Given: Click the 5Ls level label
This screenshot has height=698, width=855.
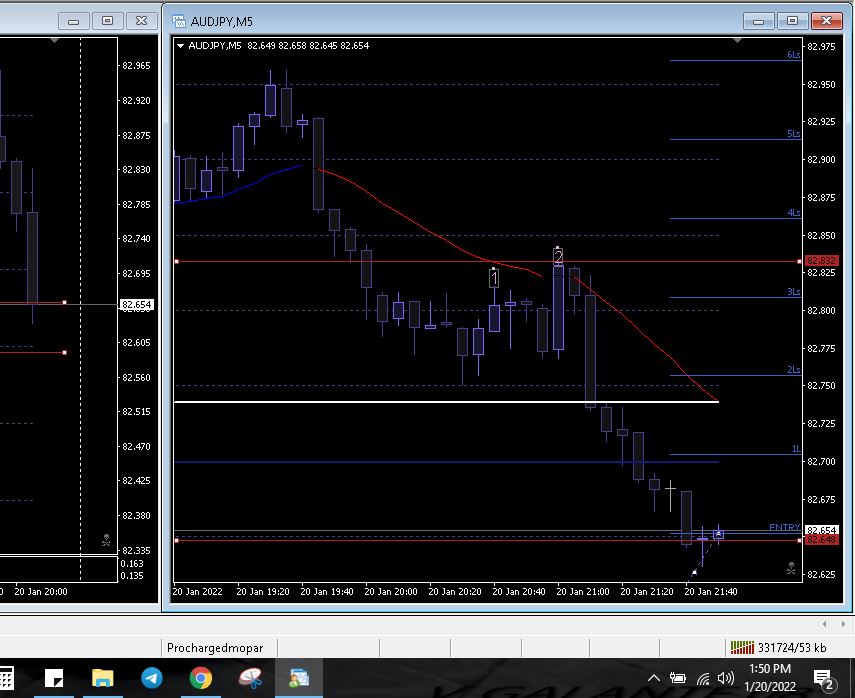Looking at the screenshot, I should 793,134.
